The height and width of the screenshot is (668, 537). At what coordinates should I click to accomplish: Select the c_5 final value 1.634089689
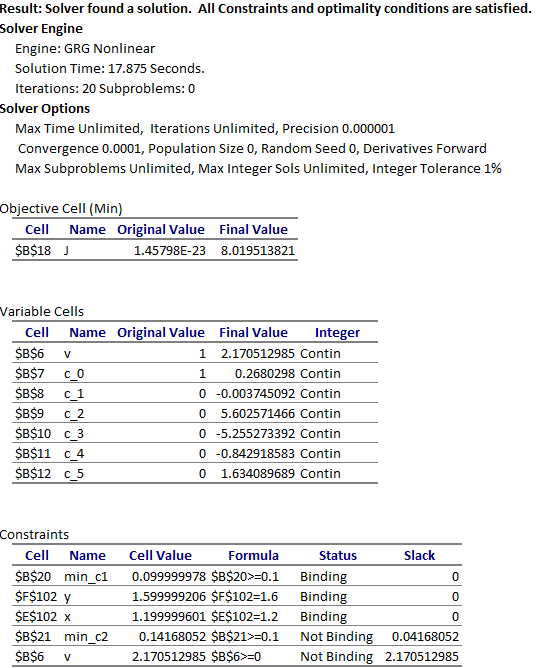coord(258,473)
